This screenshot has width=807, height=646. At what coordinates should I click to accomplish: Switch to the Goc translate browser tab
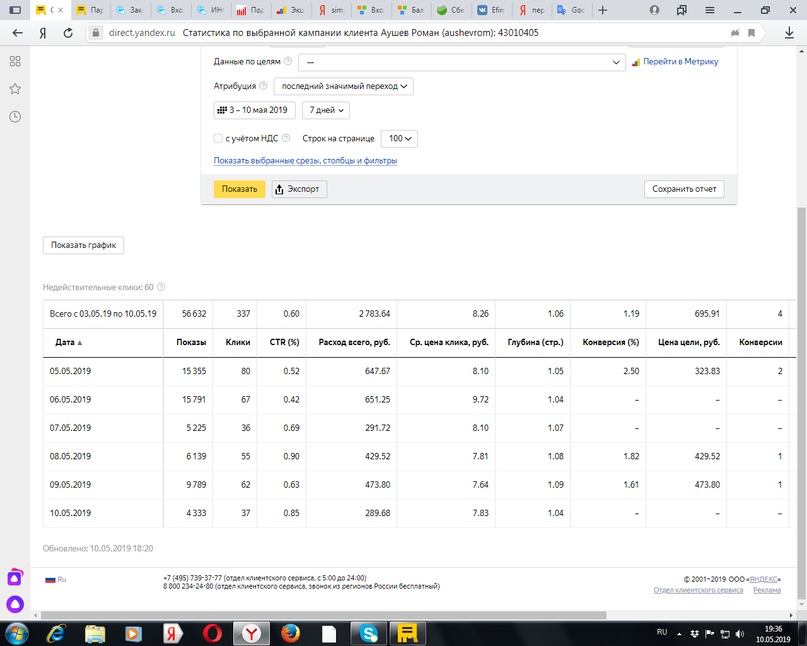(571, 10)
